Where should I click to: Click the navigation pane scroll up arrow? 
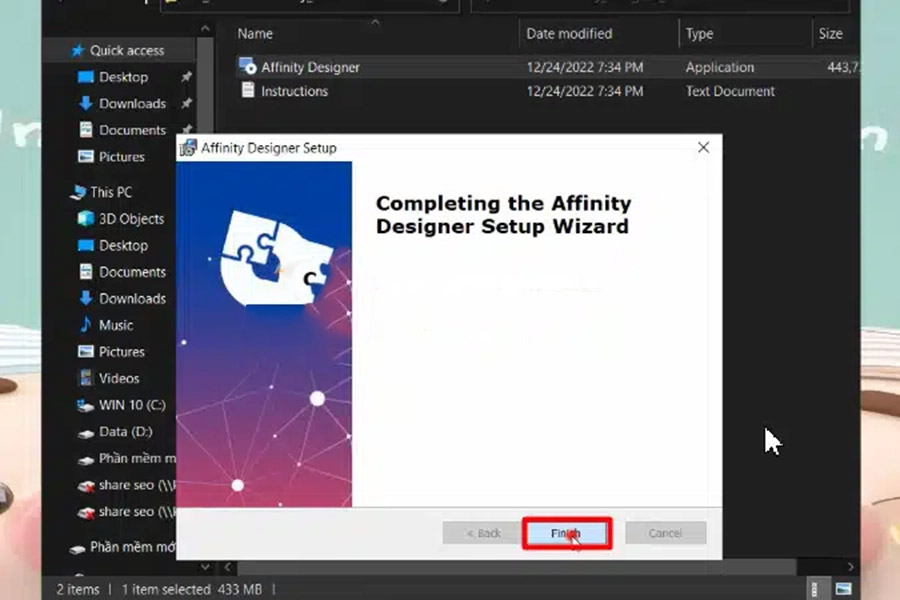tap(205, 28)
